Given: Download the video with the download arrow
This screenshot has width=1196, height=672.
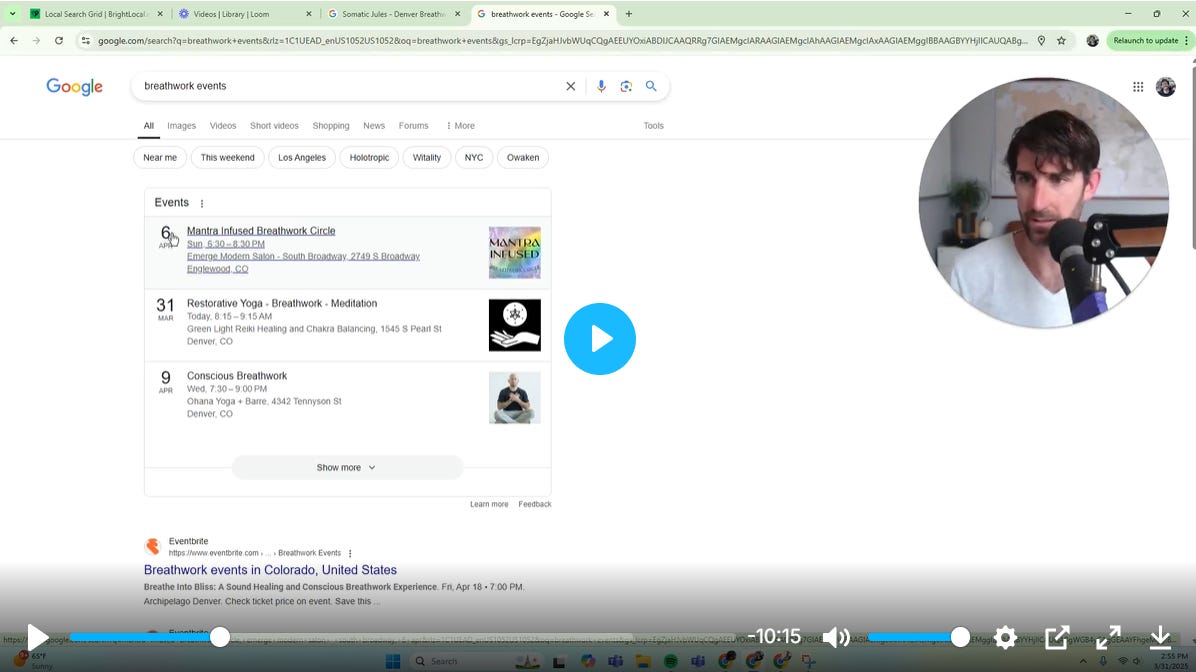Looking at the screenshot, I should click(1160, 637).
